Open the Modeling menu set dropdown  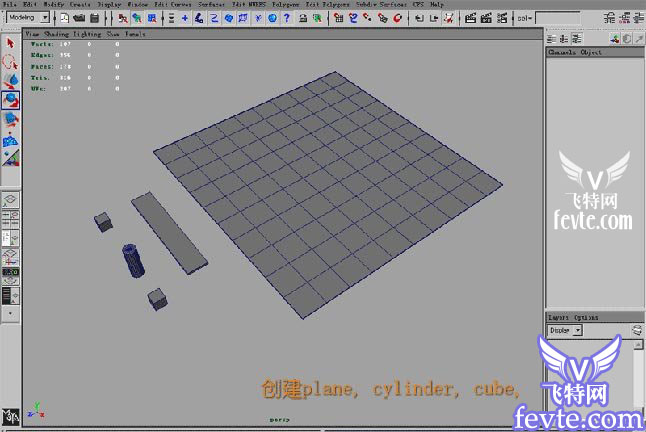pos(45,18)
